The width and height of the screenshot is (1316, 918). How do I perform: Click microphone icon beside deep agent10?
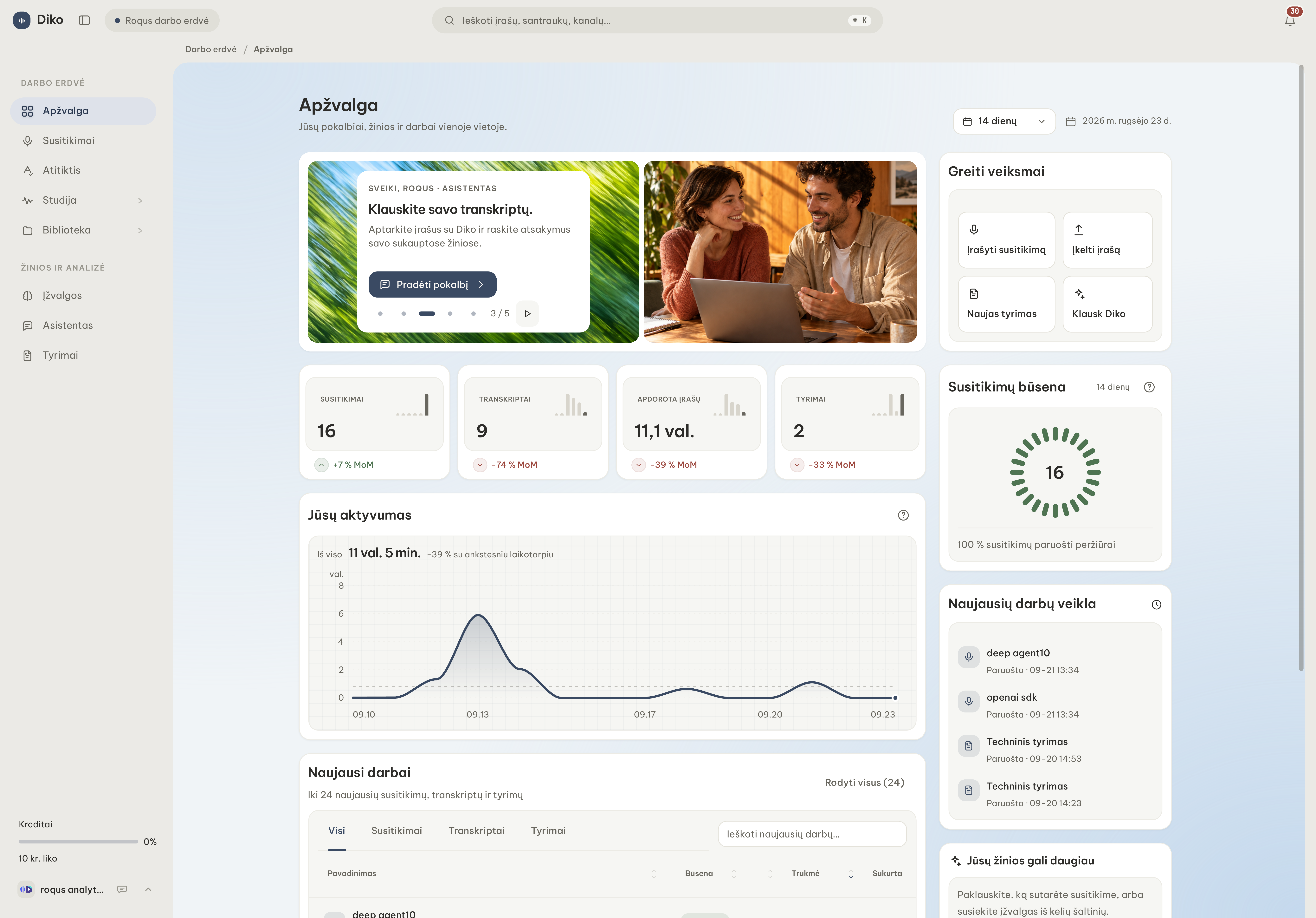[x=969, y=657]
